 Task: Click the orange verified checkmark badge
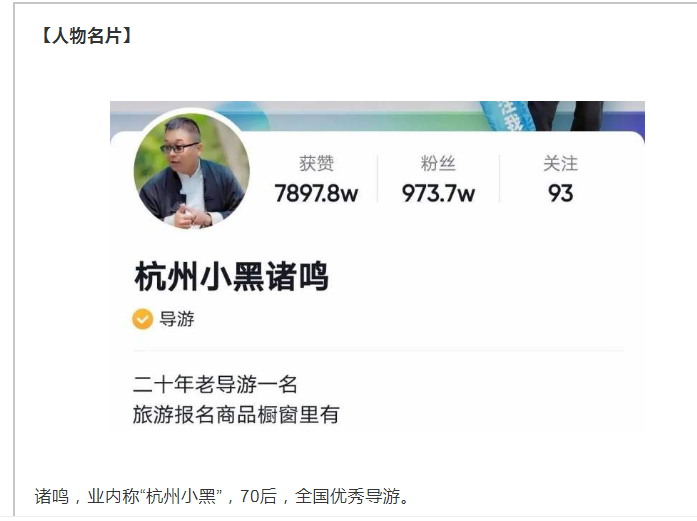click(142, 319)
